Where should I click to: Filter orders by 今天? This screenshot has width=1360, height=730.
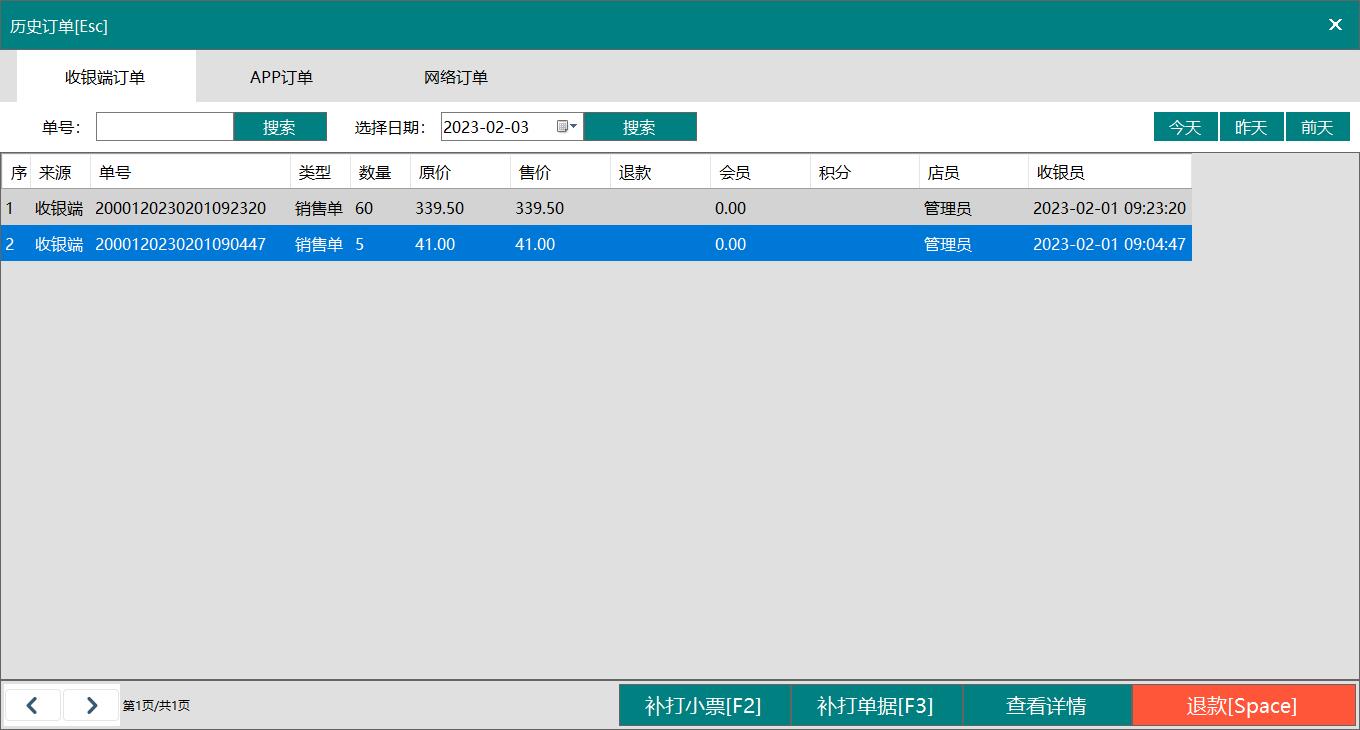point(1185,127)
